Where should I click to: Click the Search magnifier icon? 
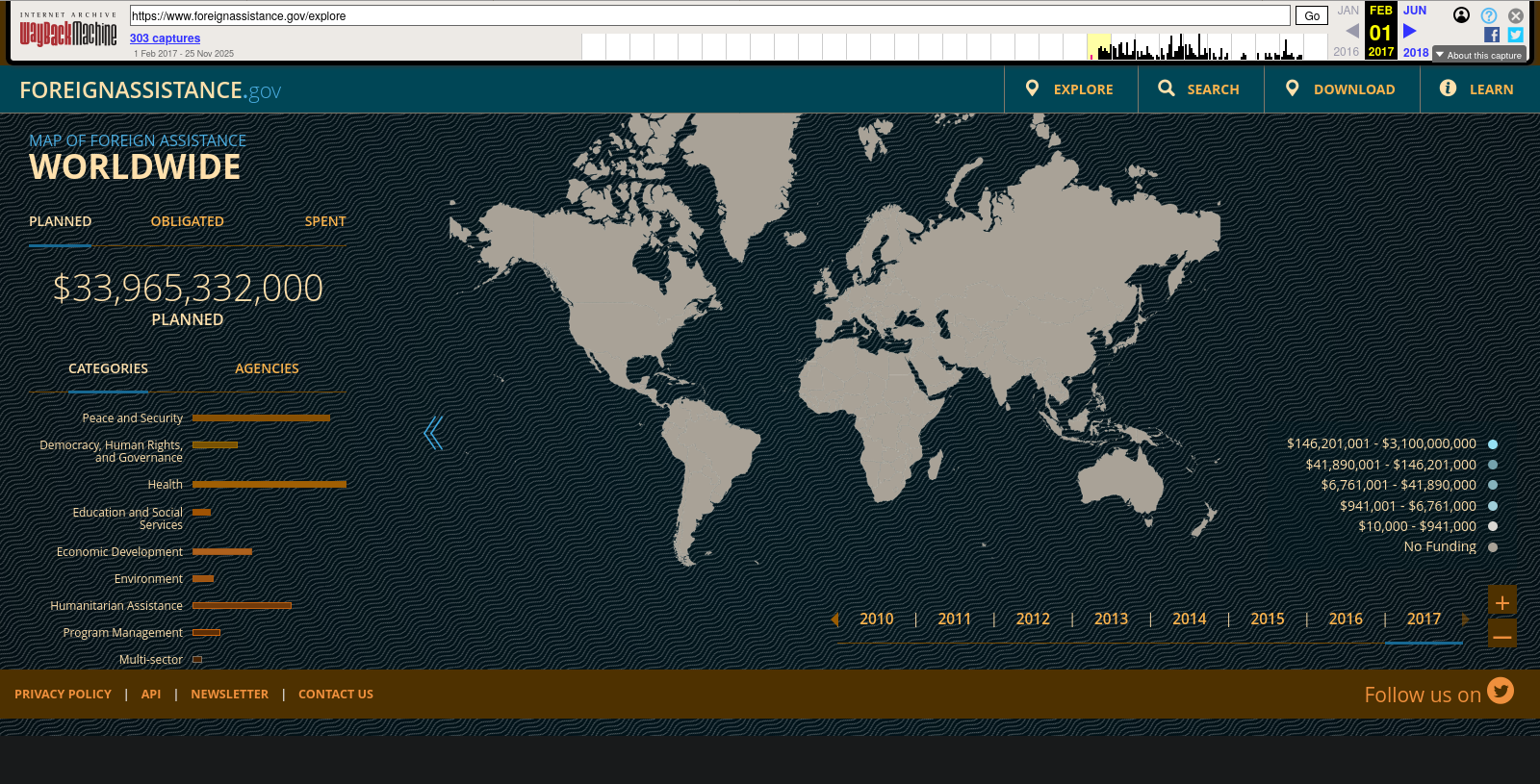coord(1166,89)
